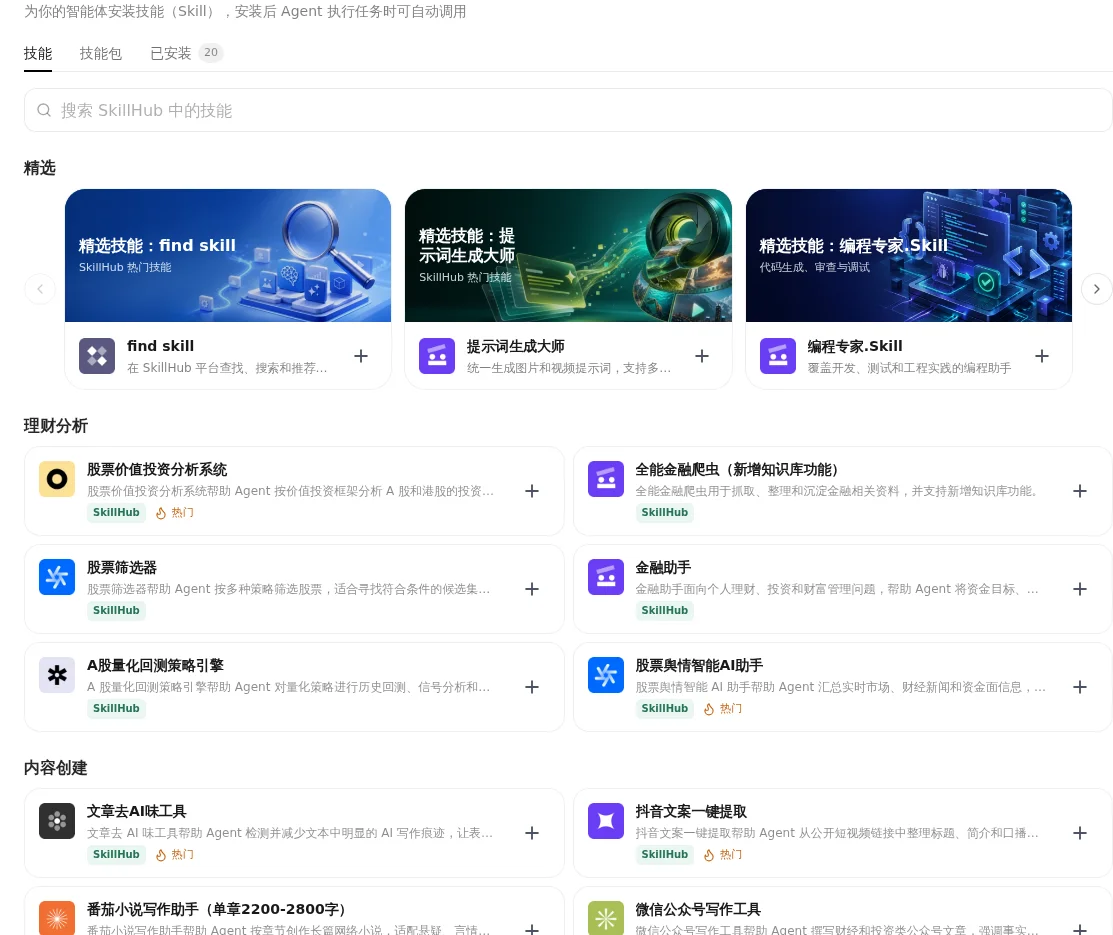Open A股量化回测策略引擎 skill title
The image size is (1113, 935).
(x=155, y=665)
